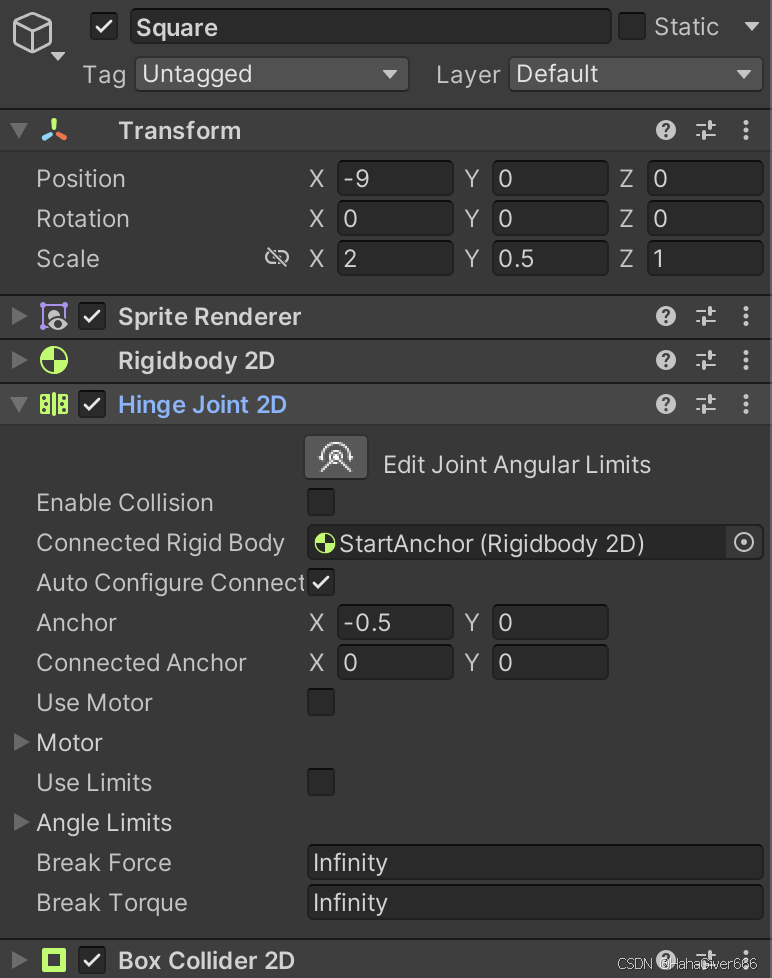The image size is (772, 978).
Task: Open the Layer dropdown
Action: 634,74
